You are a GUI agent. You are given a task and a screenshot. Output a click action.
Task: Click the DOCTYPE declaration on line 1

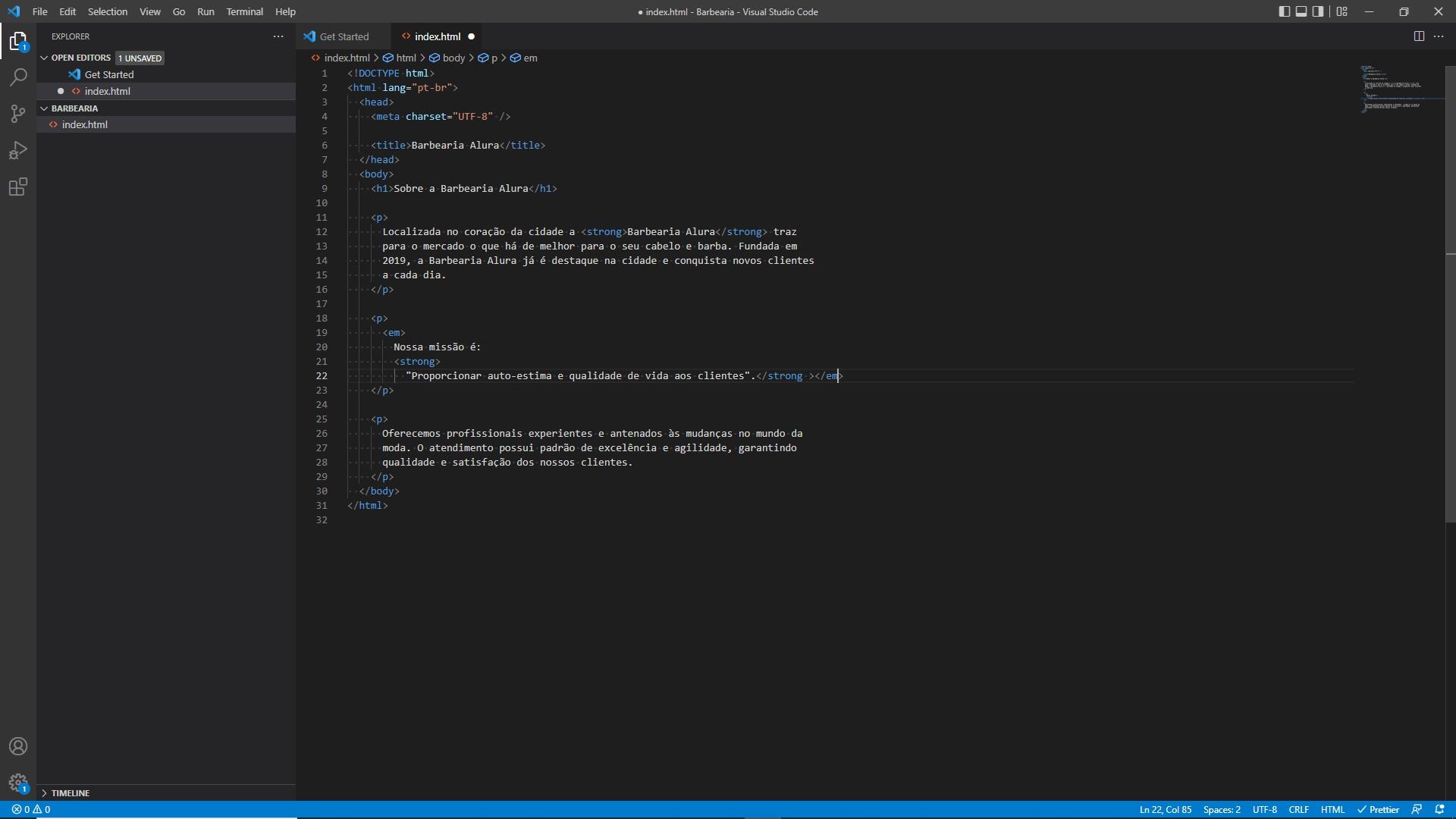[391, 73]
